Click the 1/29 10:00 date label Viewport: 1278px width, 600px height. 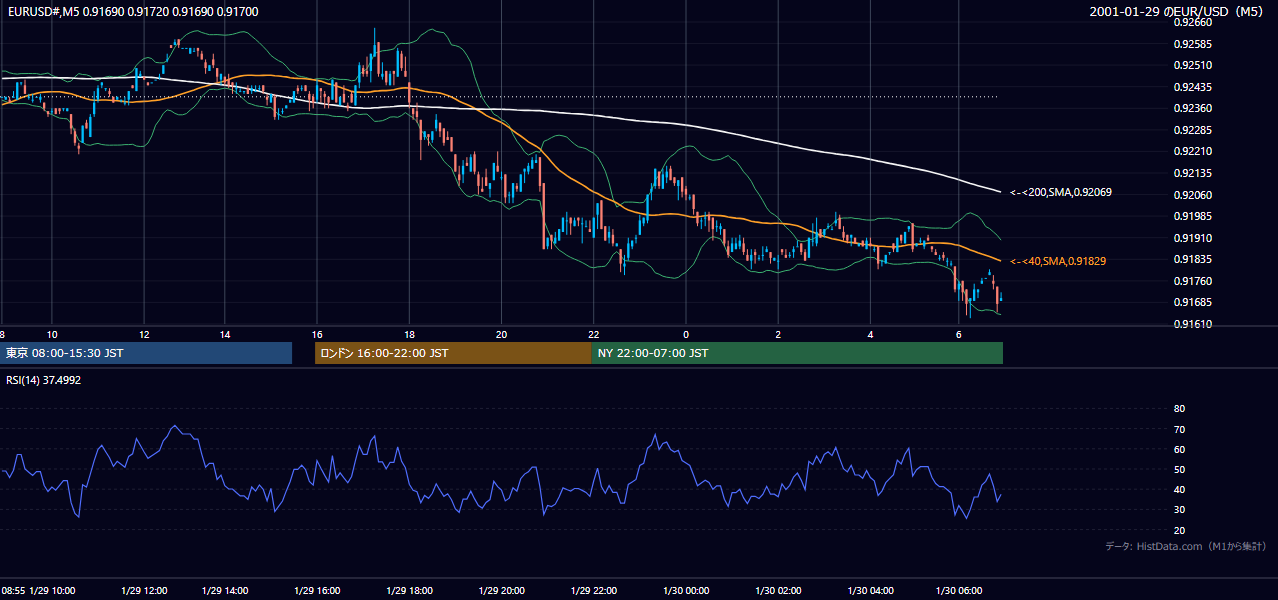[54, 590]
